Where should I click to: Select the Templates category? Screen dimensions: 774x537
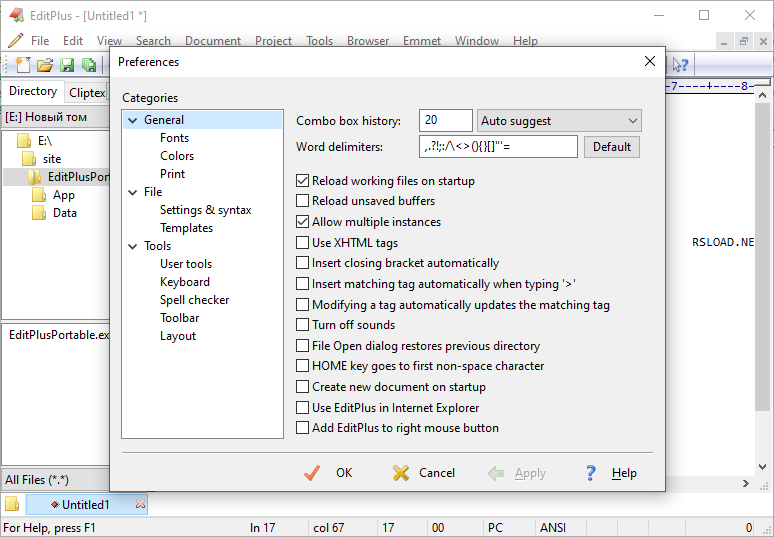(x=186, y=228)
